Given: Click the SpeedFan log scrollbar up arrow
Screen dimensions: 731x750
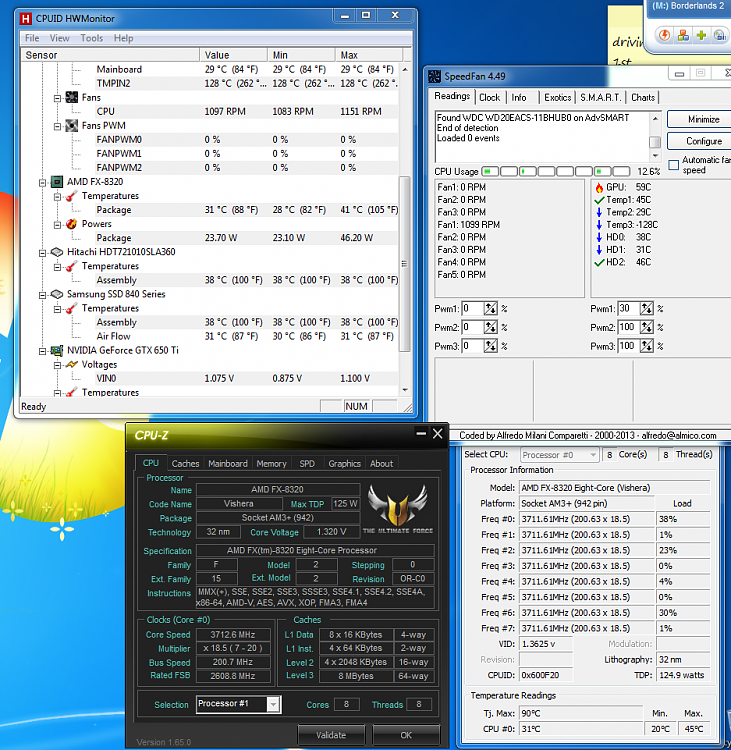Looking at the screenshot, I should pyautogui.click(x=655, y=118).
